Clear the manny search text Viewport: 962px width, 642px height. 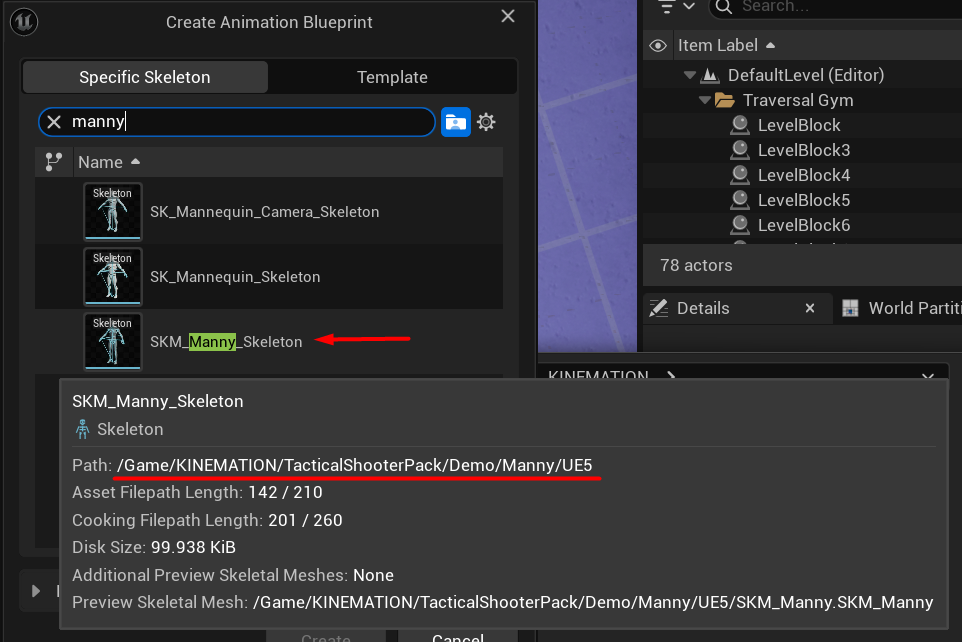coord(54,122)
